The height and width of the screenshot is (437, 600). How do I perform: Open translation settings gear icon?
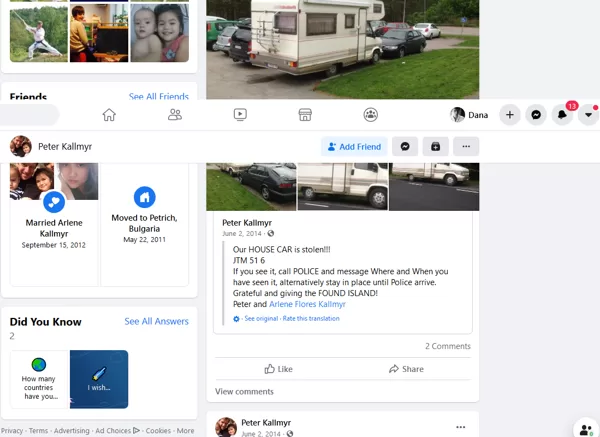pyautogui.click(x=236, y=319)
